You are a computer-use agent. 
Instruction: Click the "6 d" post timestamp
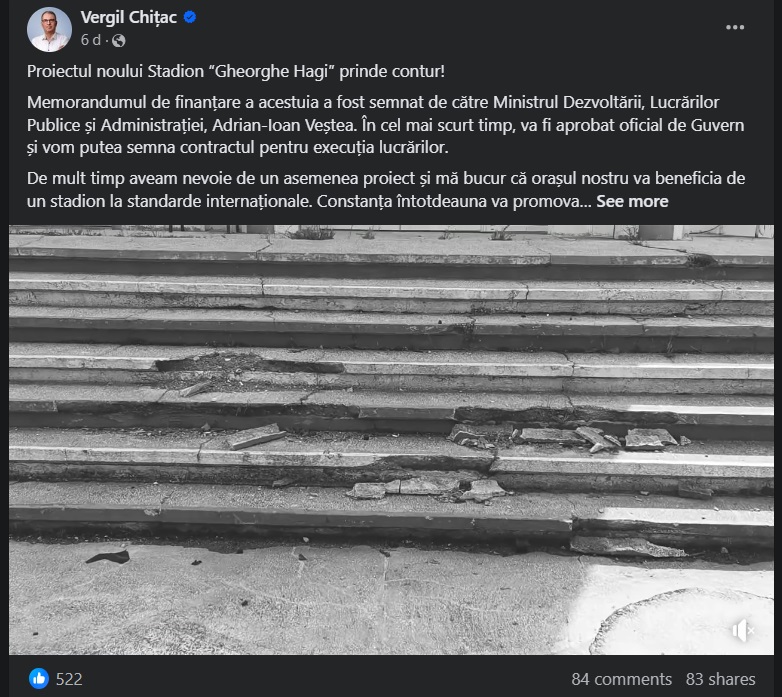[91, 40]
